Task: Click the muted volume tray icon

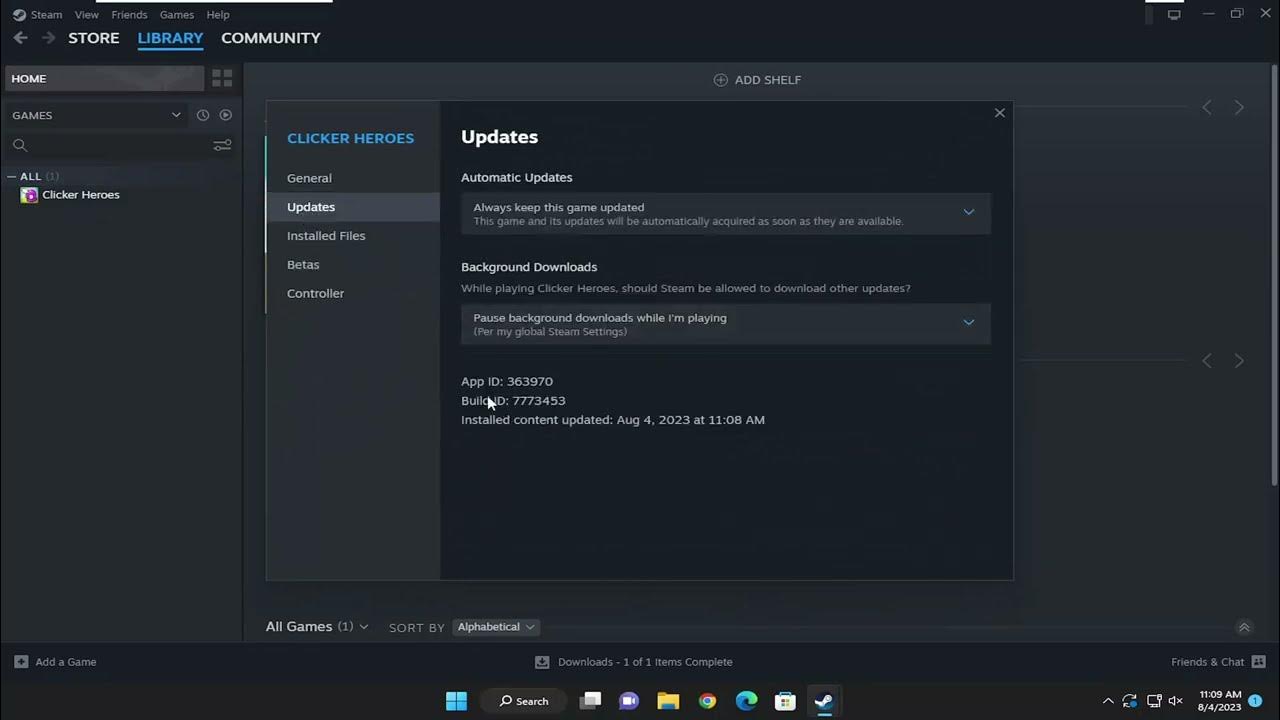Action: 1176,701
